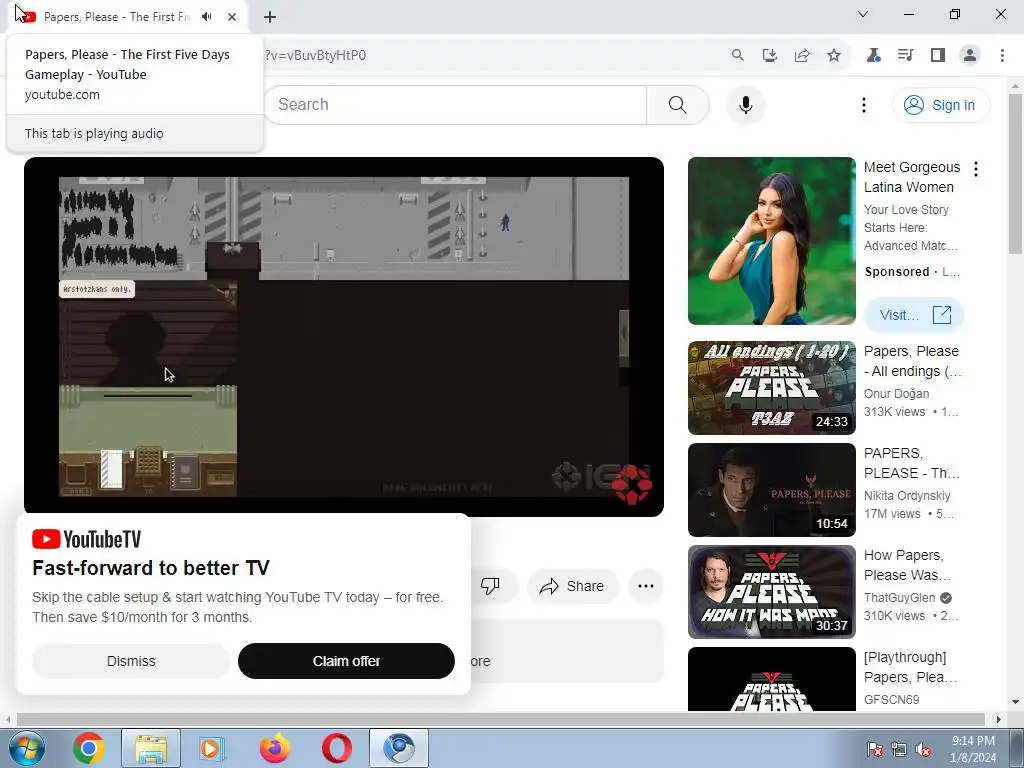Open the tab search chevron in title bar
This screenshot has height=768, width=1024.
tap(863, 14)
